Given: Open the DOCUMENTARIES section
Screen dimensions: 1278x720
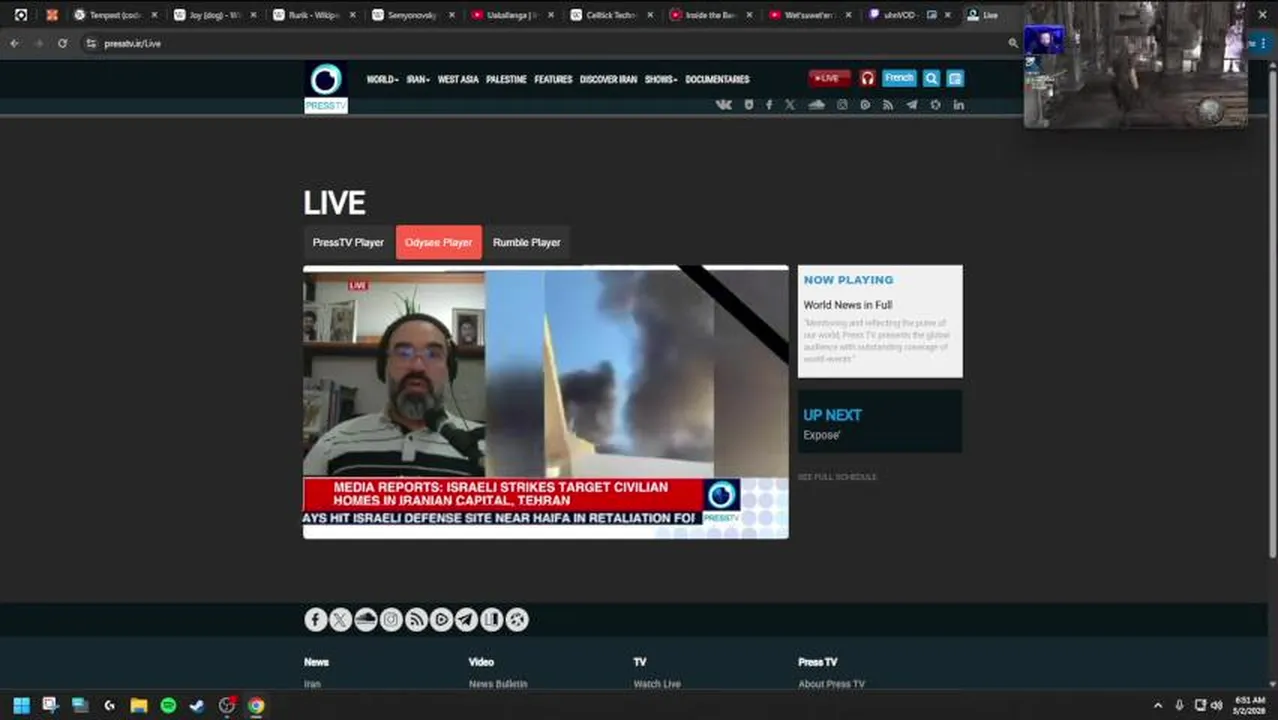Looking at the screenshot, I should coord(717,79).
